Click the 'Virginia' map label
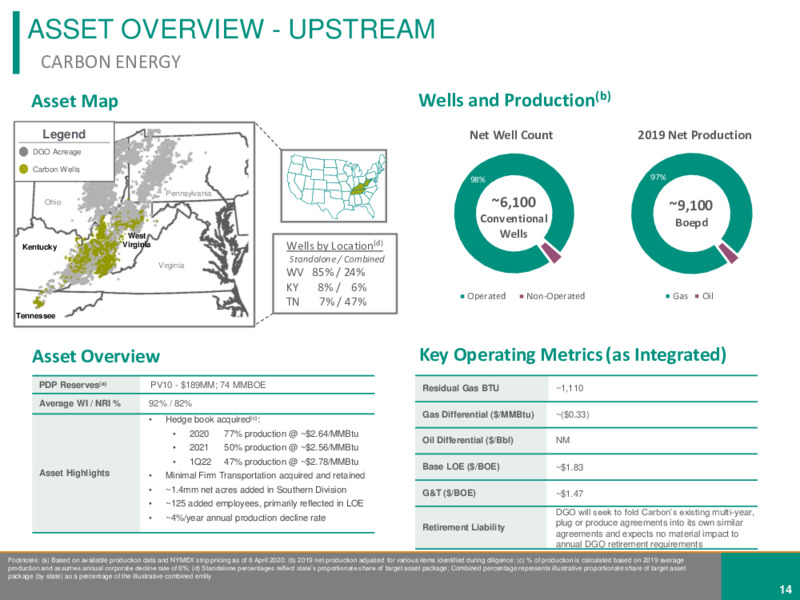 pyautogui.click(x=171, y=265)
